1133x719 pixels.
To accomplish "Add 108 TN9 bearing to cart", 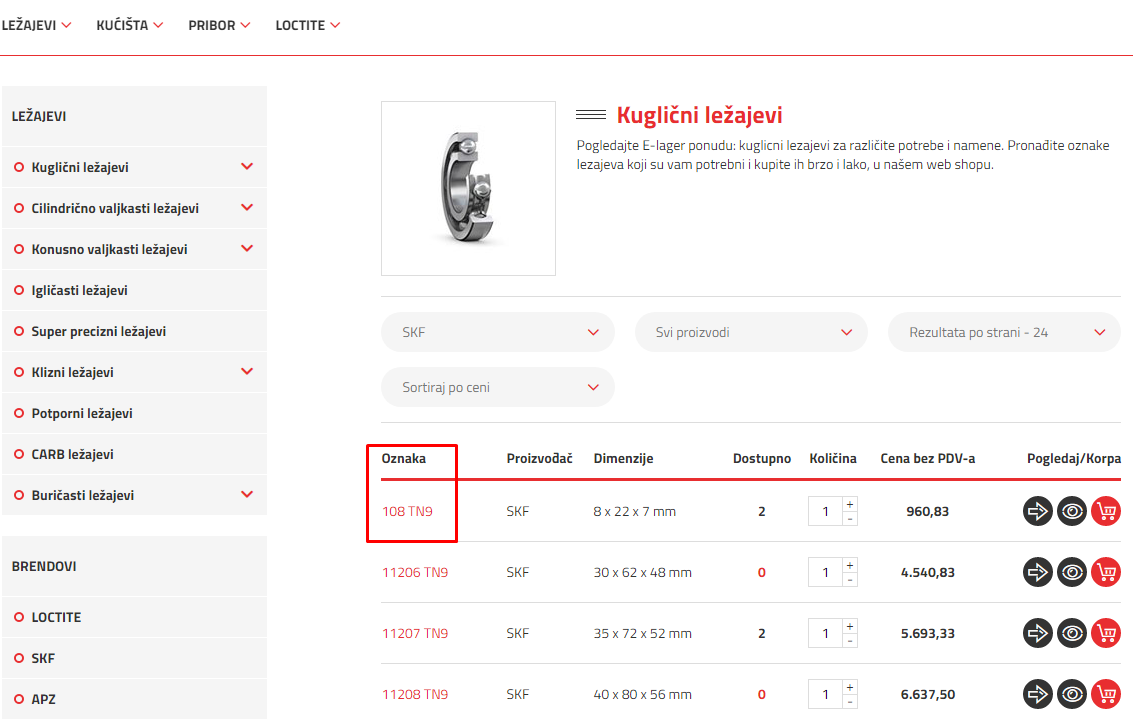I will click(1105, 511).
